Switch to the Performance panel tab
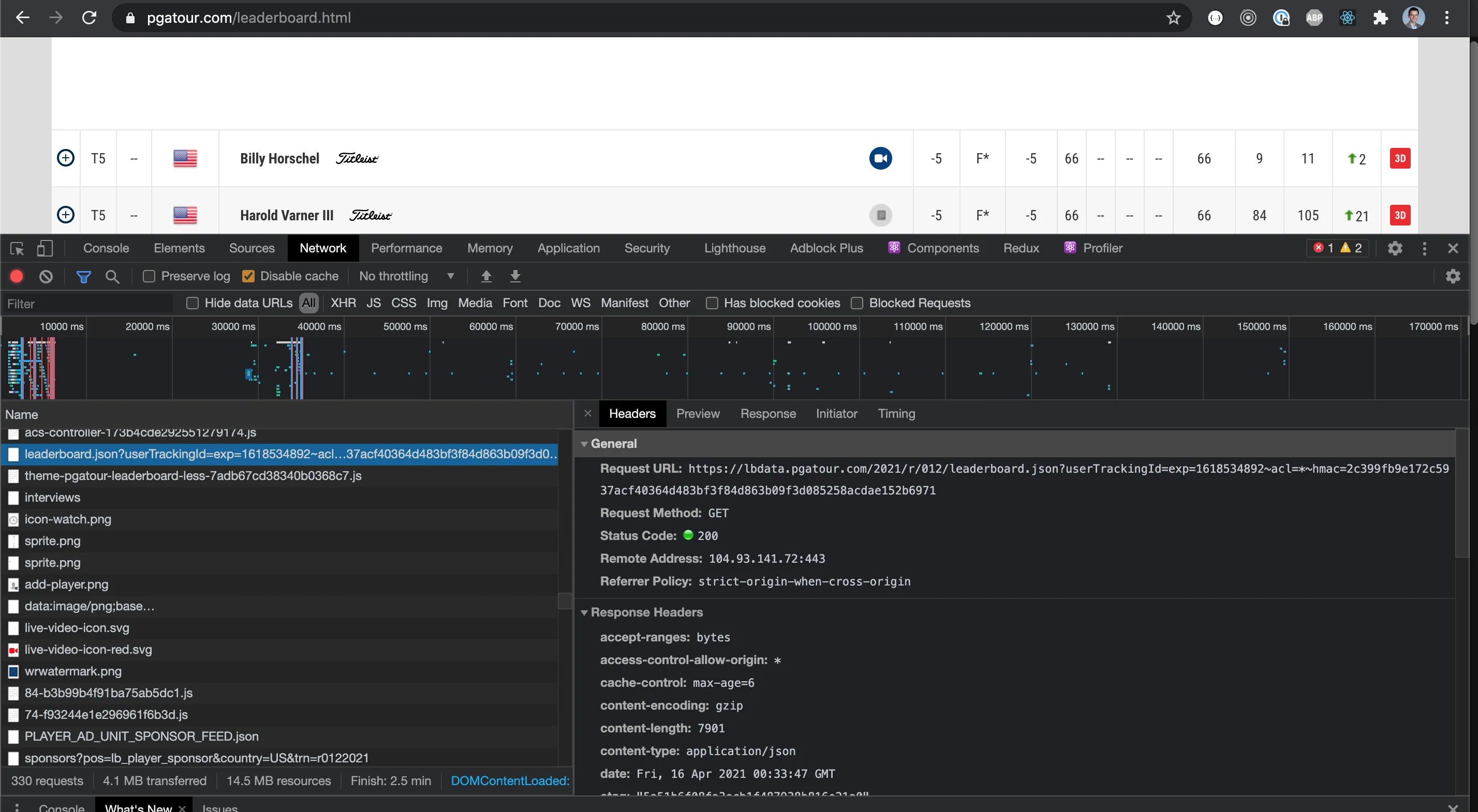This screenshot has height=812, width=1478. [x=406, y=248]
